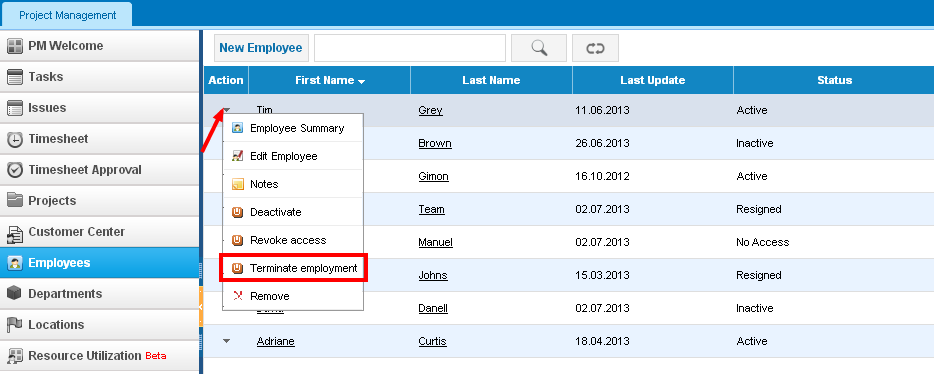Click the Terminate employment orange icon
934x374 pixels.
pos(238,268)
